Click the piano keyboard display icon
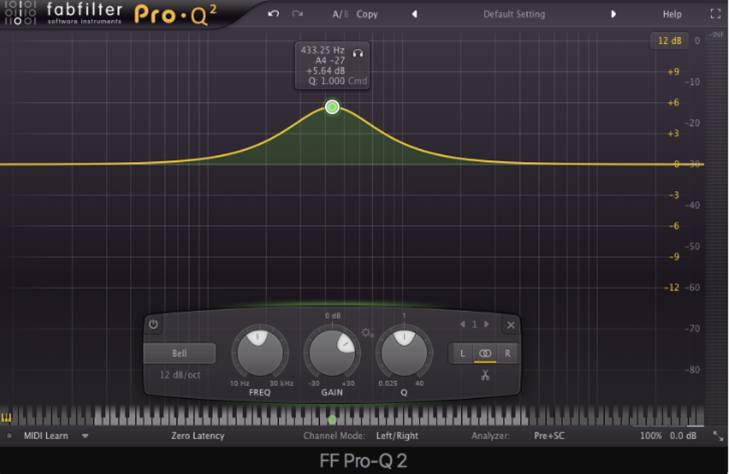Screen dimensions: 729x474 click(x=9, y=417)
